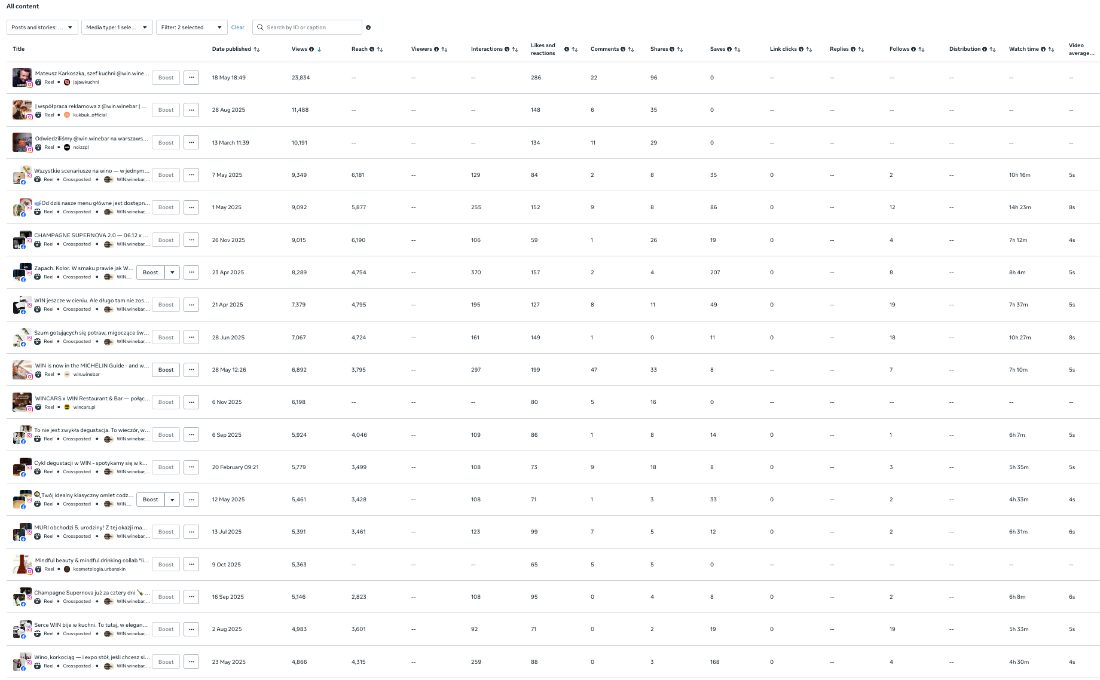
Task: Open 'WIN jeszcze w cieniu' reel title
Action: pos(91,300)
